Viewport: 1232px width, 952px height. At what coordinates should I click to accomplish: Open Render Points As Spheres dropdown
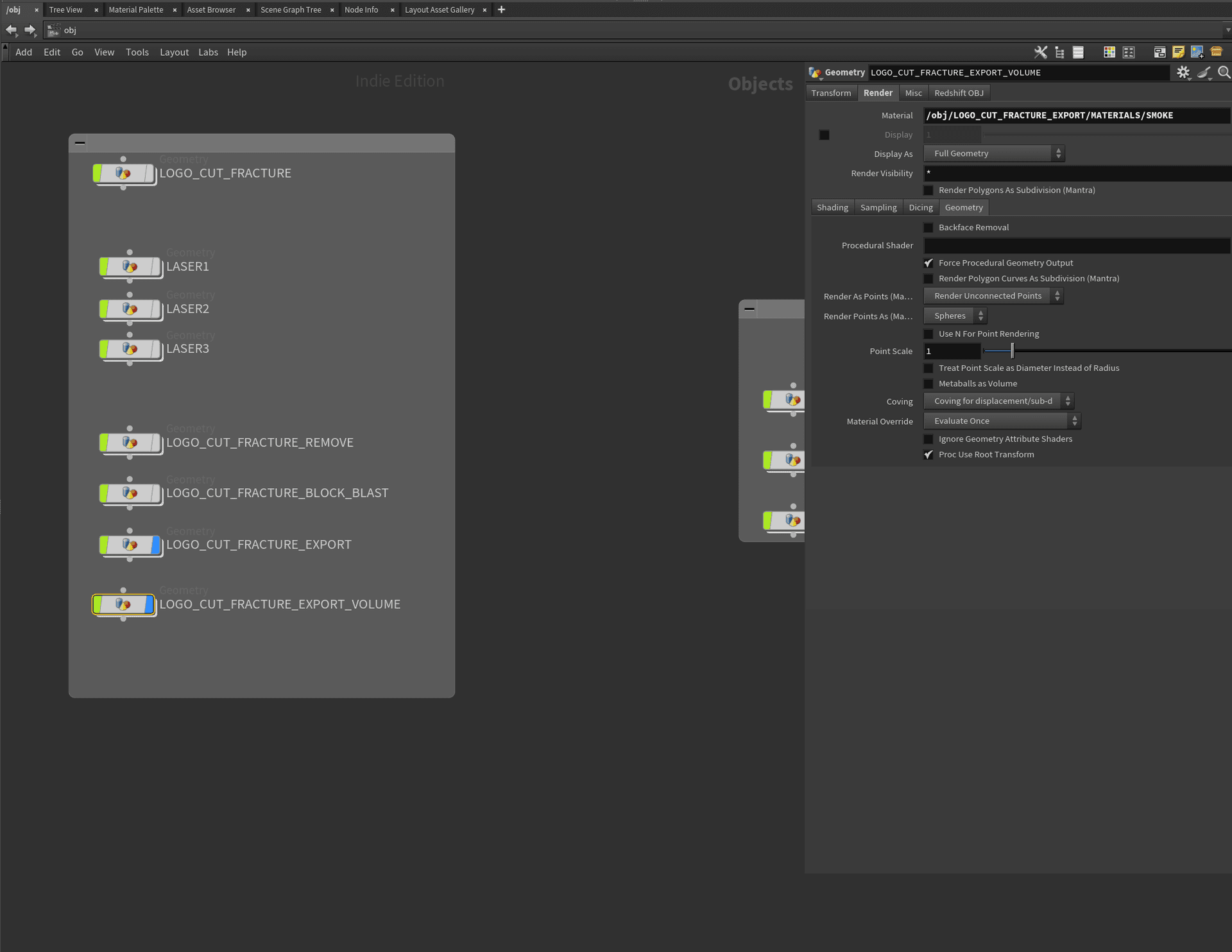pos(955,316)
